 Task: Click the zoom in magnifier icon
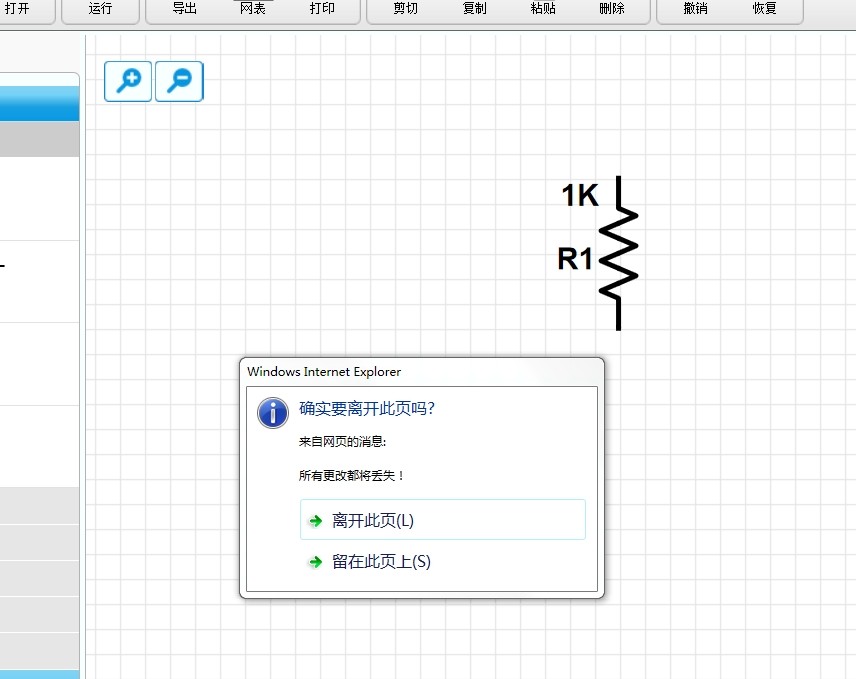(128, 81)
